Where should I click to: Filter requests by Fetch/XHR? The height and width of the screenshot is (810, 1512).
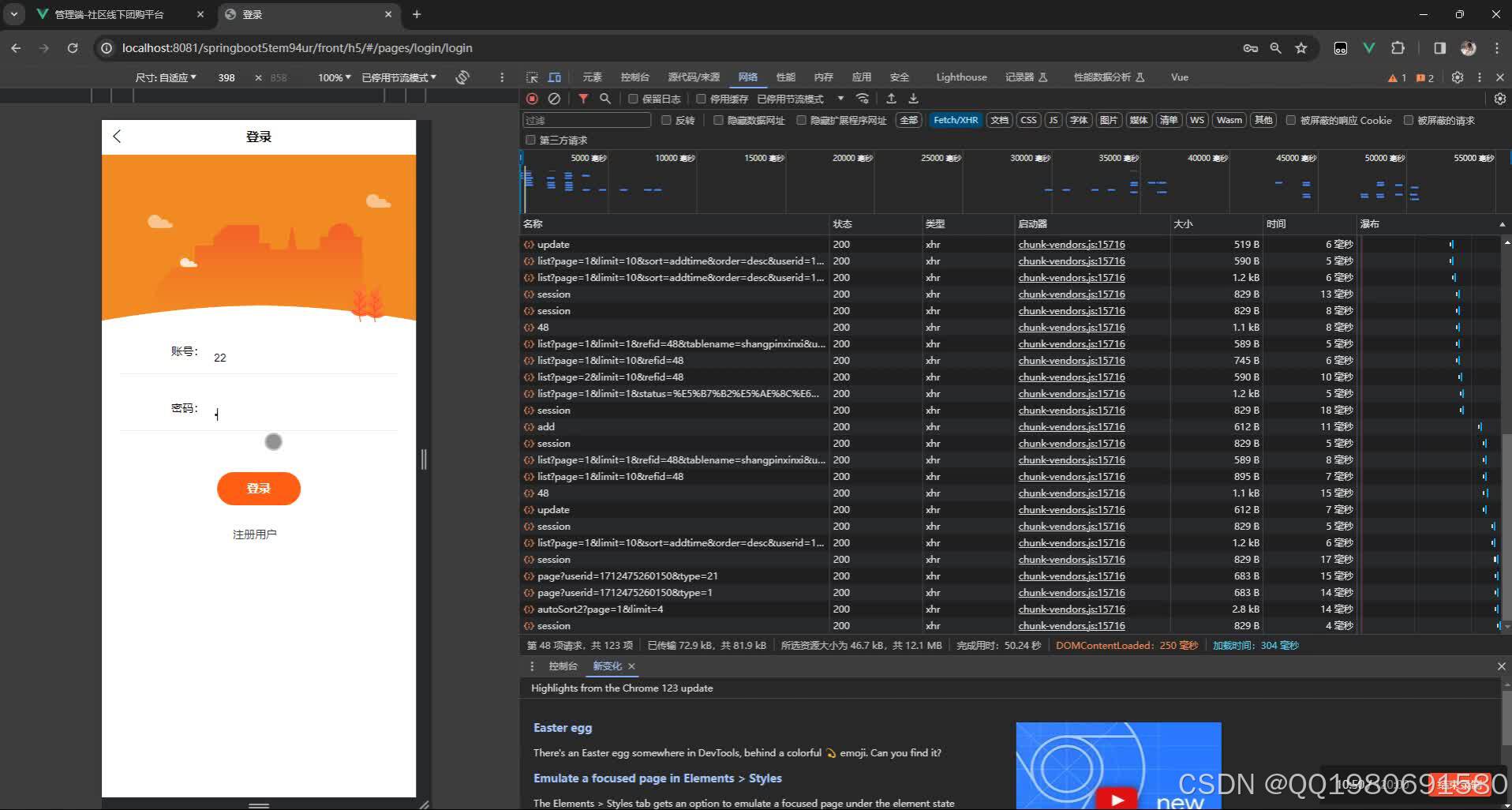[x=955, y=120]
